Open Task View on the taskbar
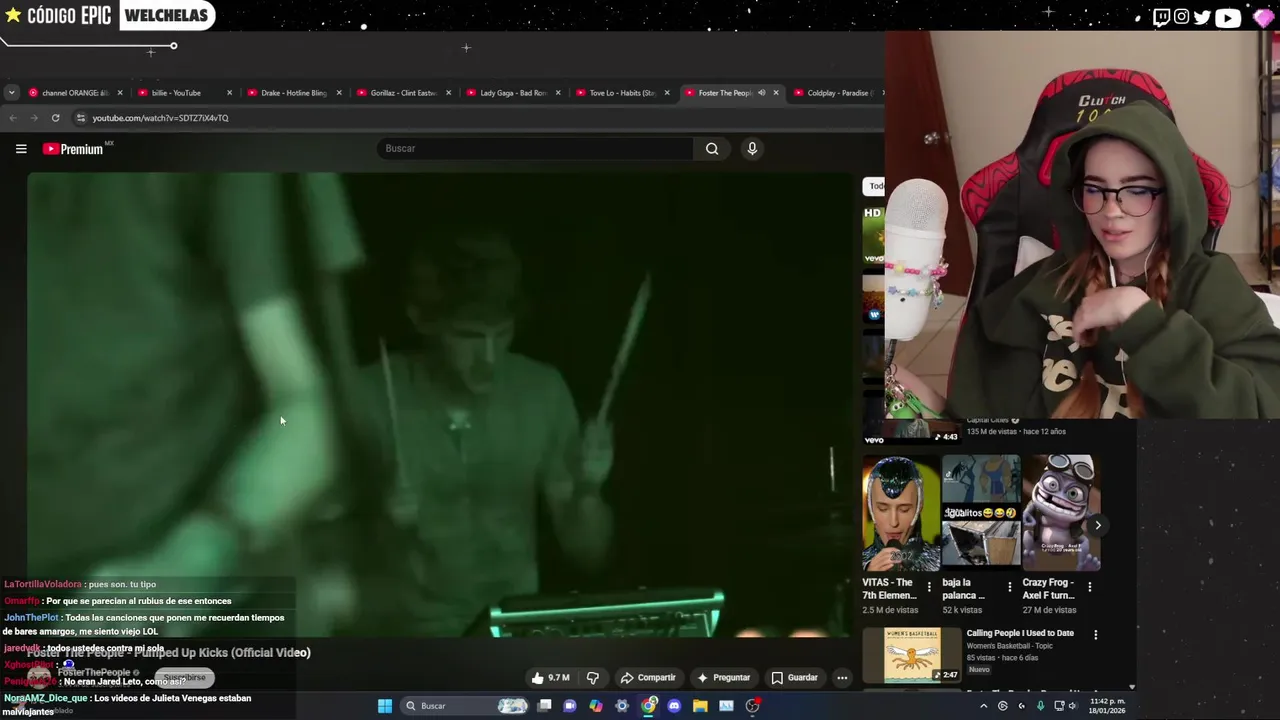1280x720 pixels. point(545,706)
